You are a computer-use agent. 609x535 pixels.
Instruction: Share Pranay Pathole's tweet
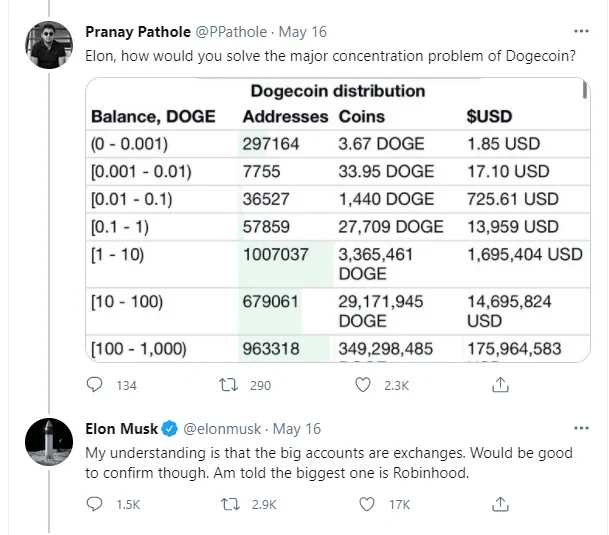[502, 385]
